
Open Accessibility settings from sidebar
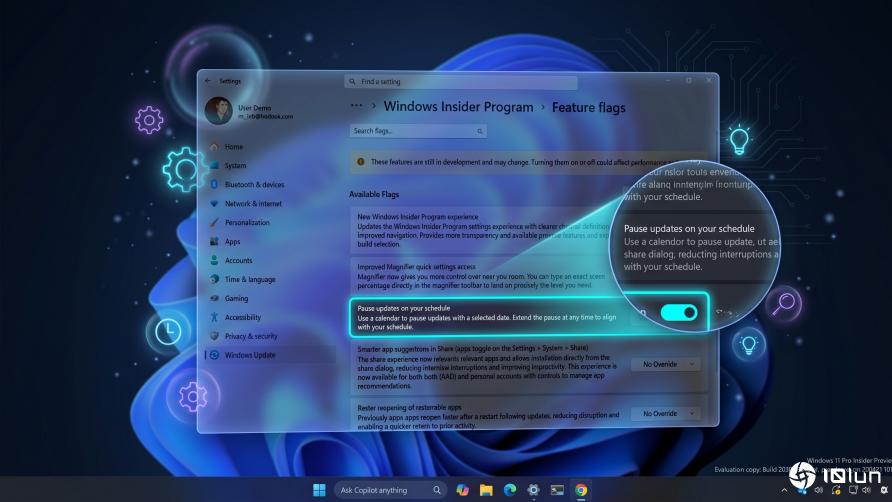coord(242,318)
